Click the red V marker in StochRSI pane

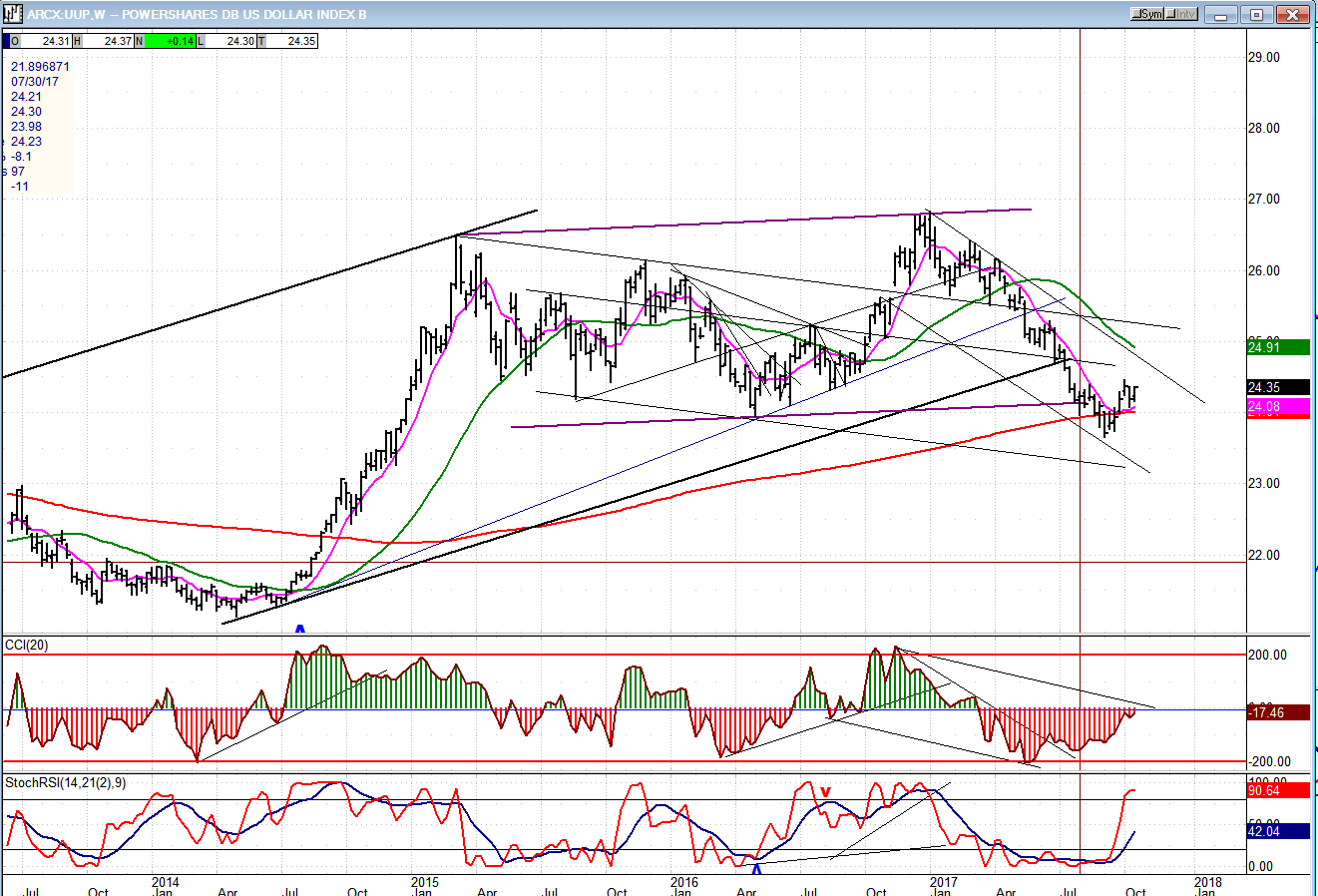click(x=825, y=792)
